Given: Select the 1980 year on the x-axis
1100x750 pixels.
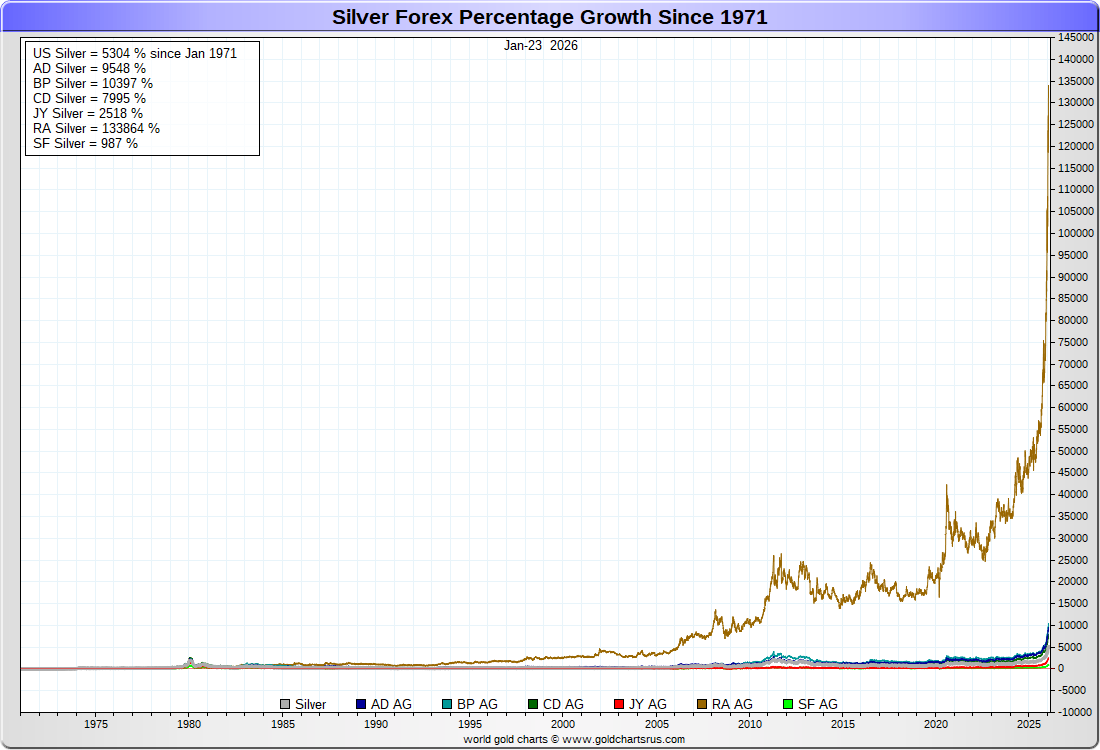Looking at the screenshot, I should (x=189, y=724).
